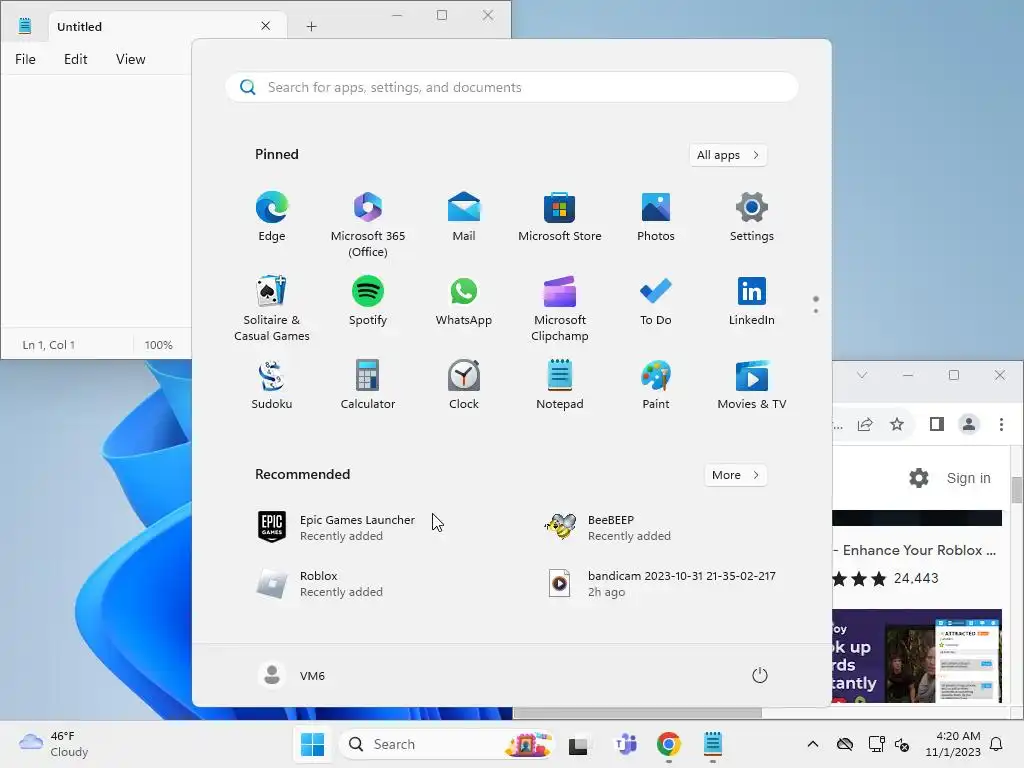Open Task View on taskbar

tap(578, 744)
